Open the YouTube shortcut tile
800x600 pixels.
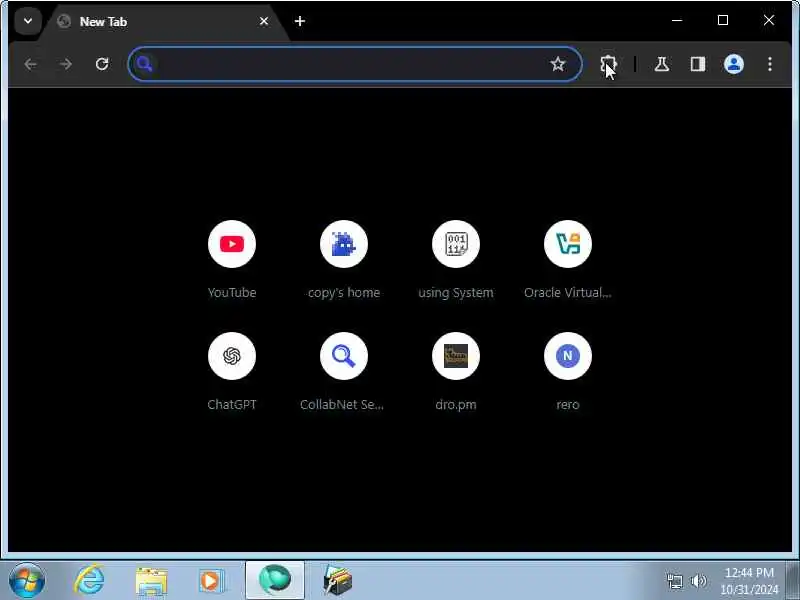coord(232,259)
